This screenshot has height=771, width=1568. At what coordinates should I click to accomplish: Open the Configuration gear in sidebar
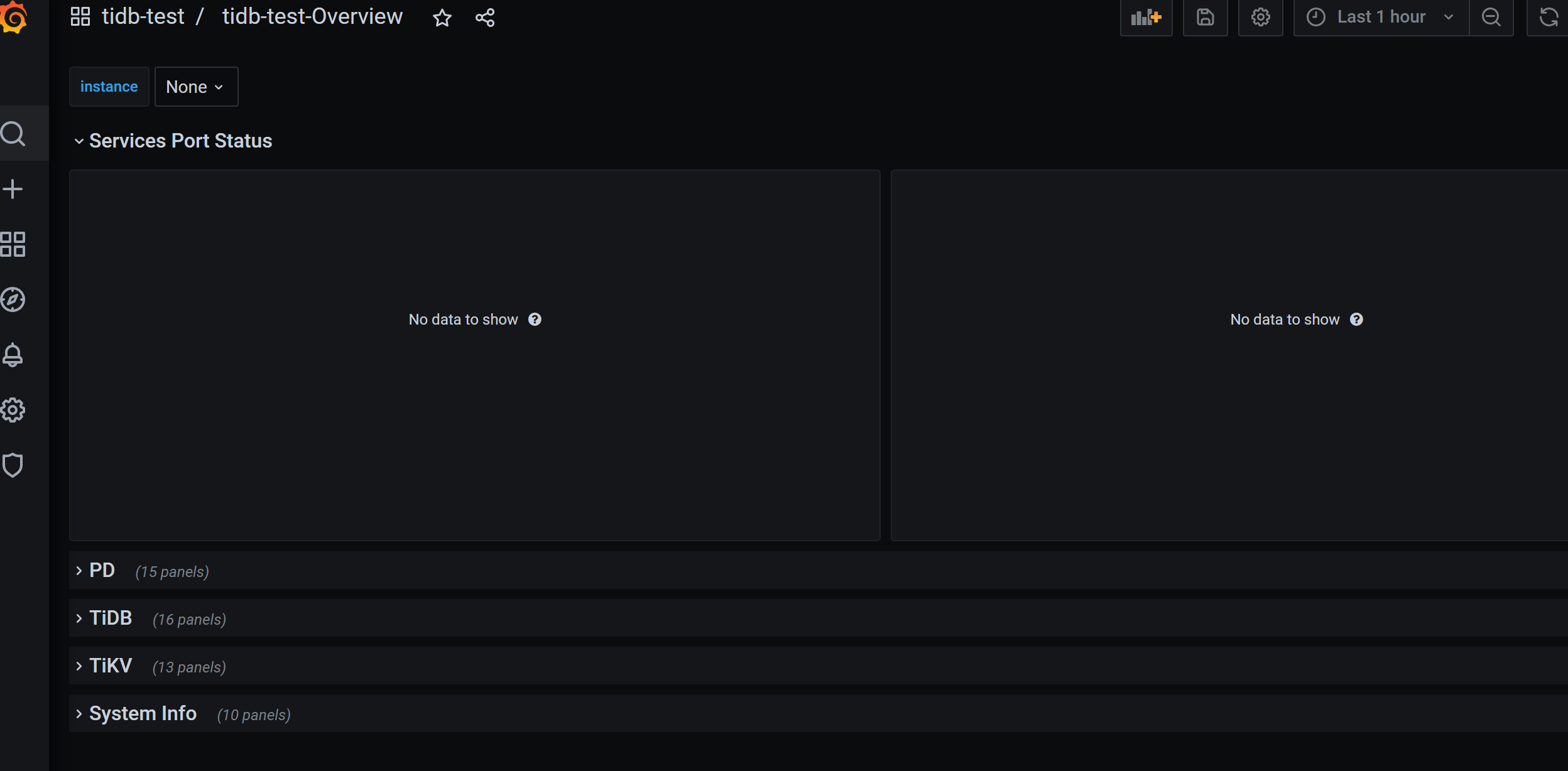(x=13, y=410)
